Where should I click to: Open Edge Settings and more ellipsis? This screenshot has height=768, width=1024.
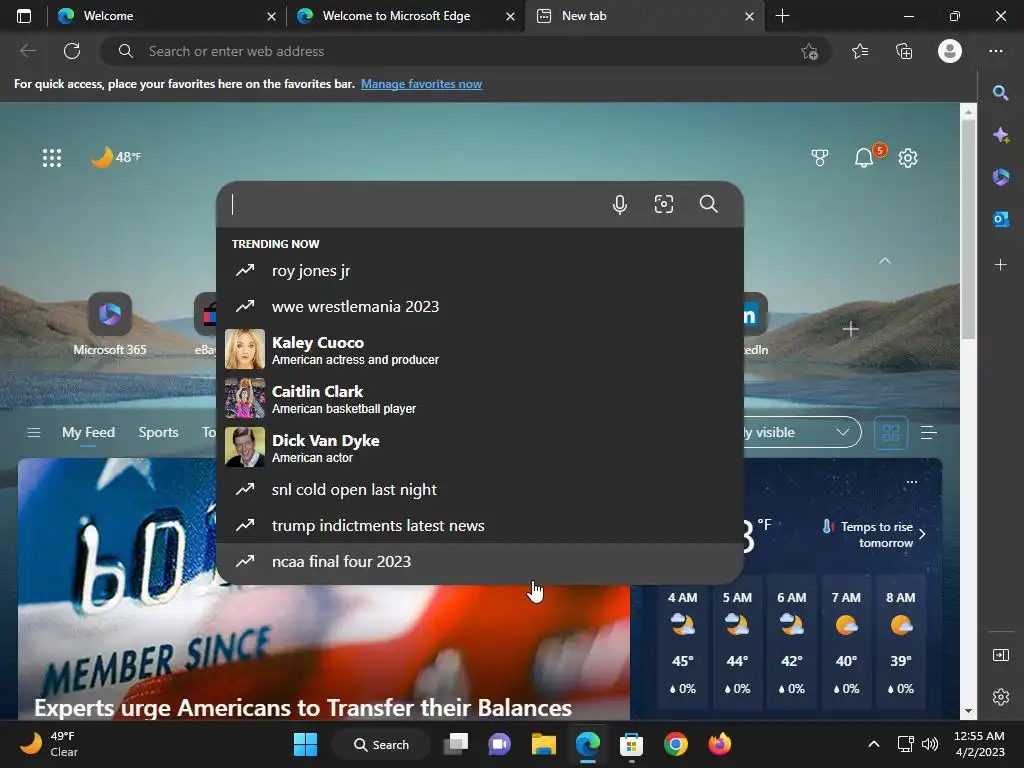pos(995,51)
